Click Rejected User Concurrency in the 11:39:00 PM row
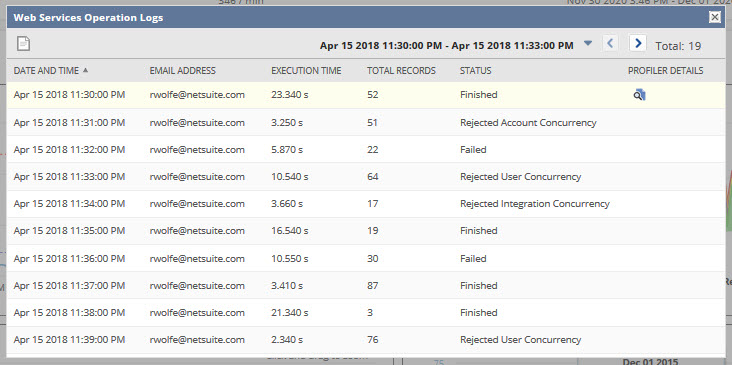The height and width of the screenshot is (365, 732). click(521, 340)
